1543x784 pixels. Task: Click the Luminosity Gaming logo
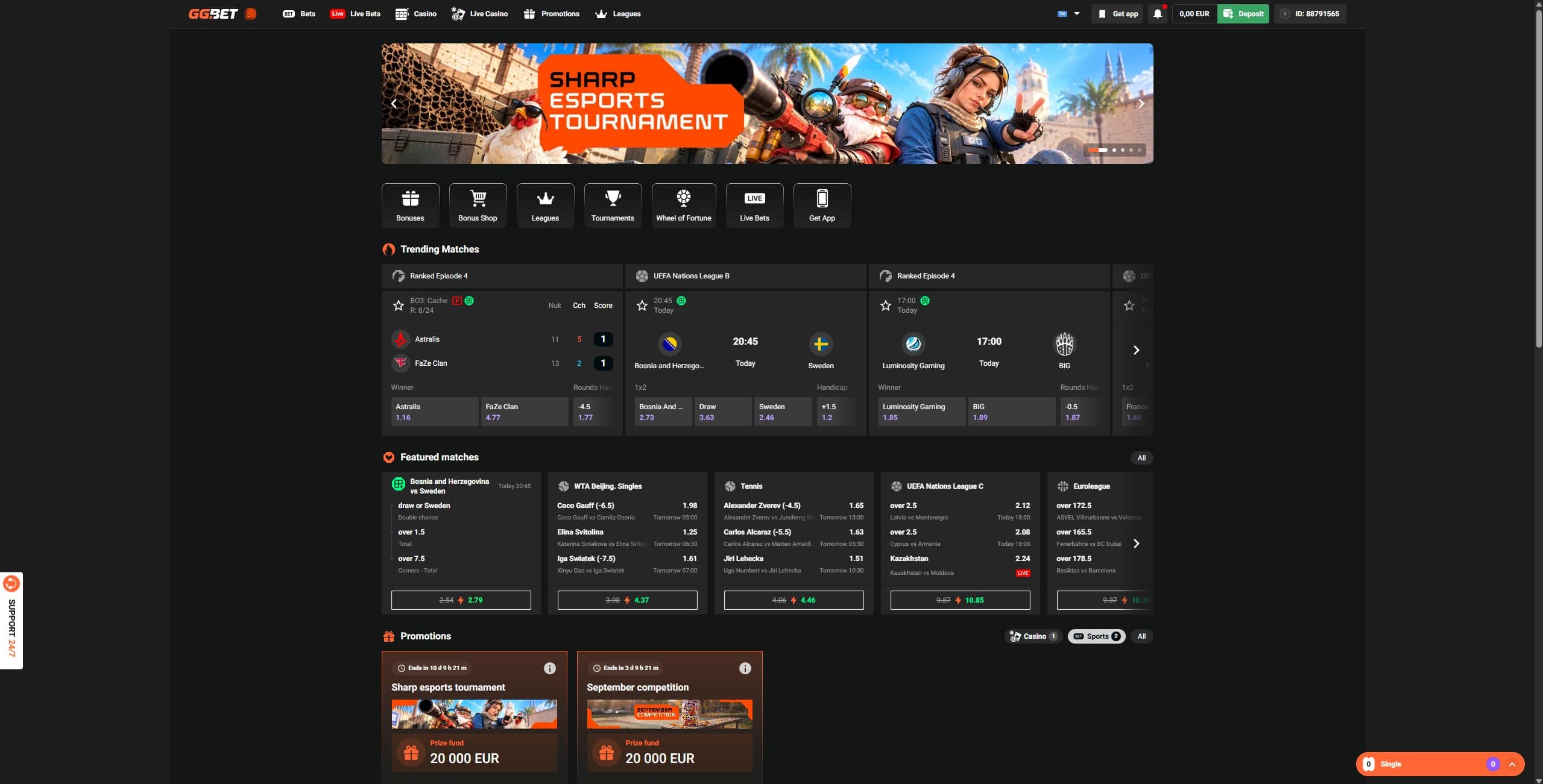pyautogui.click(x=913, y=344)
